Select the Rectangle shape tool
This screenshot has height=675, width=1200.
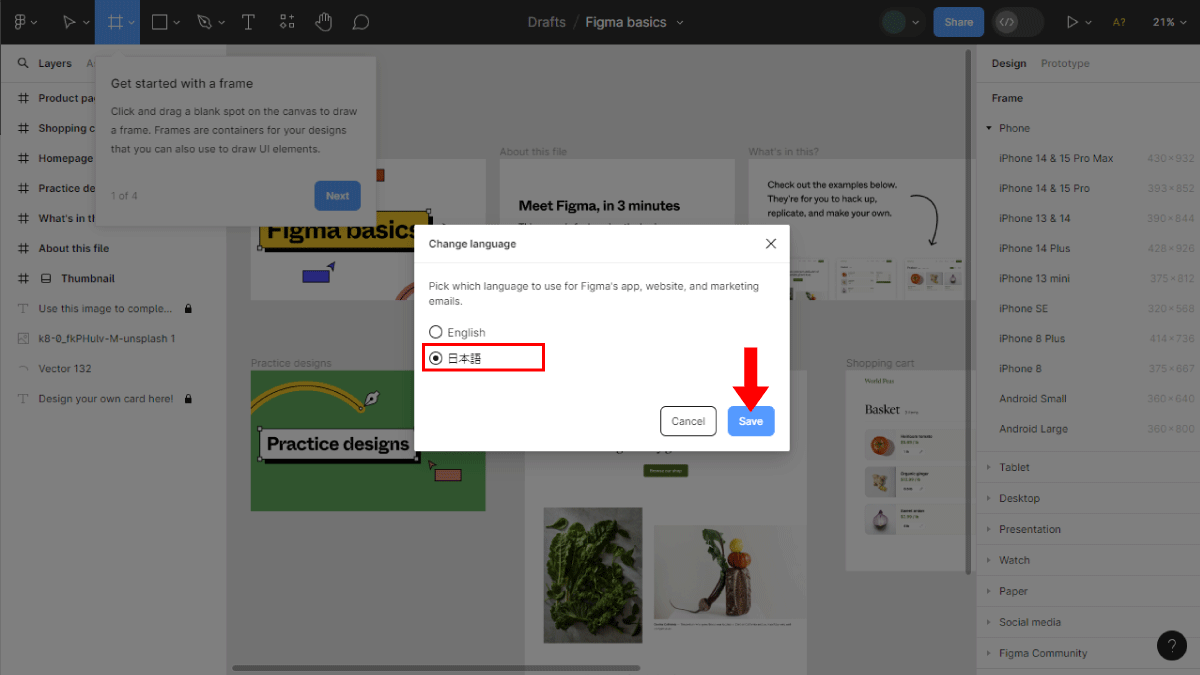(x=159, y=22)
